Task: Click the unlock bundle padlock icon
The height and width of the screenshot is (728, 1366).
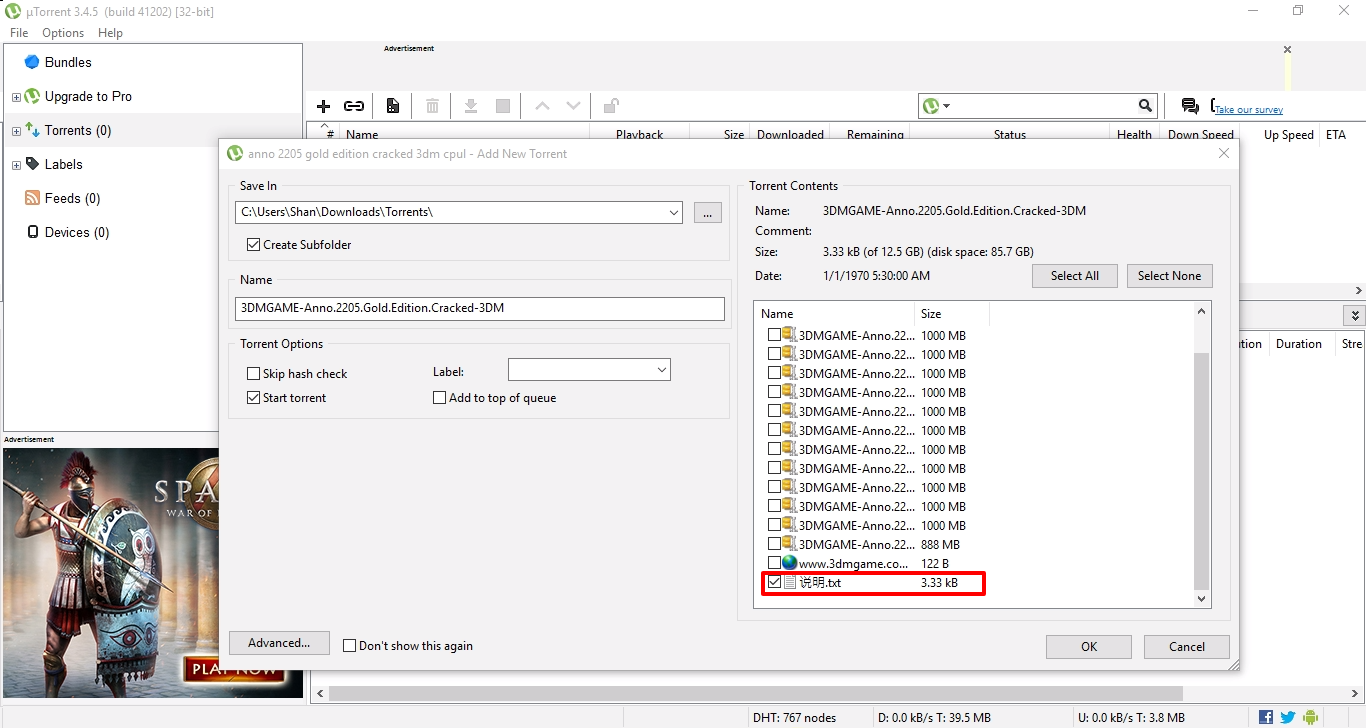Action: (x=610, y=106)
